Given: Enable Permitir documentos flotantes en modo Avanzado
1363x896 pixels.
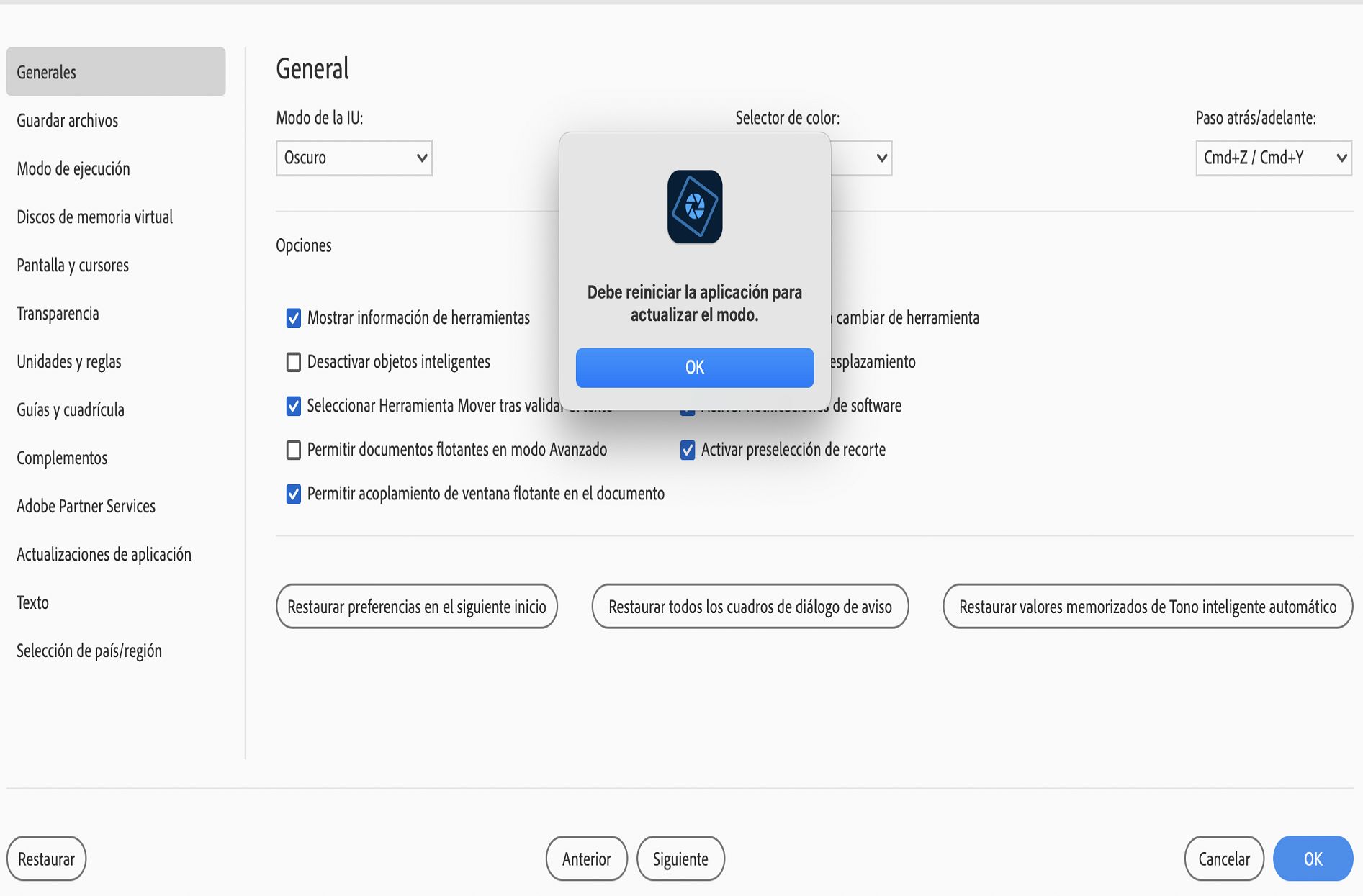Looking at the screenshot, I should tap(294, 450).
